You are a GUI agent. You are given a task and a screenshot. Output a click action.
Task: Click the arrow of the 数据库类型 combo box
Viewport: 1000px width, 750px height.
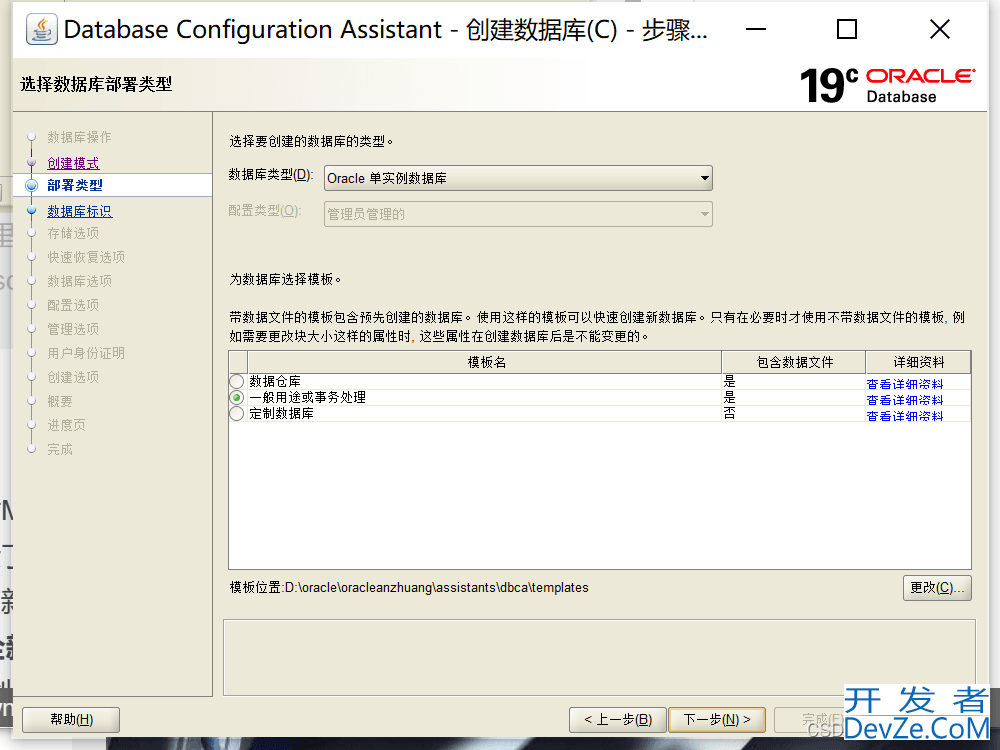click(x=704, y=178)
